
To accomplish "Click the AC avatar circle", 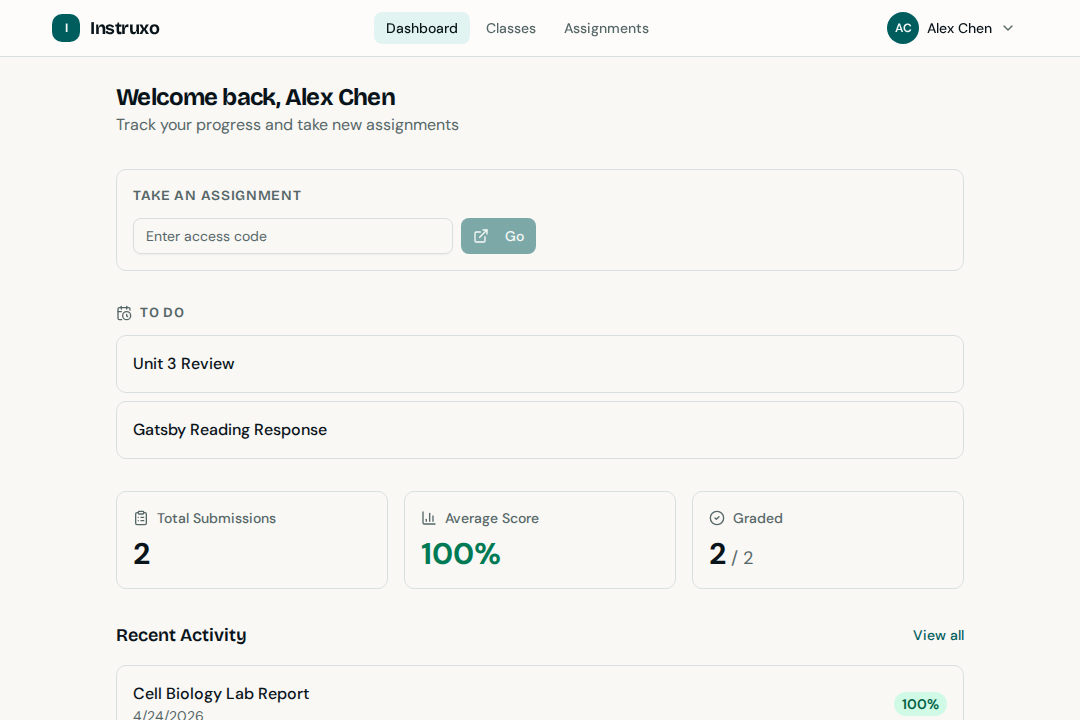I will point(902,28).
